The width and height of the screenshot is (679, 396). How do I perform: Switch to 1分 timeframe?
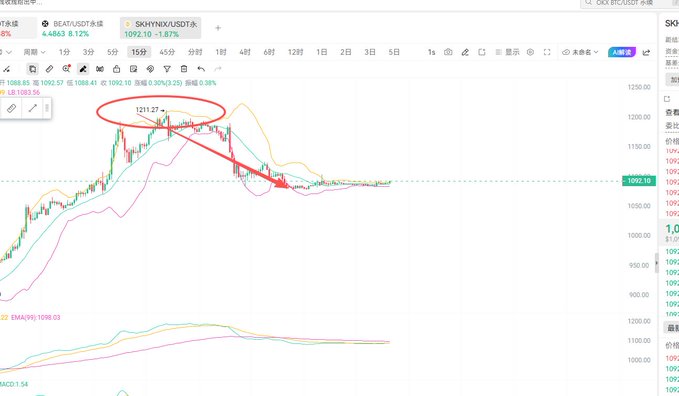[x=65, y=52]
